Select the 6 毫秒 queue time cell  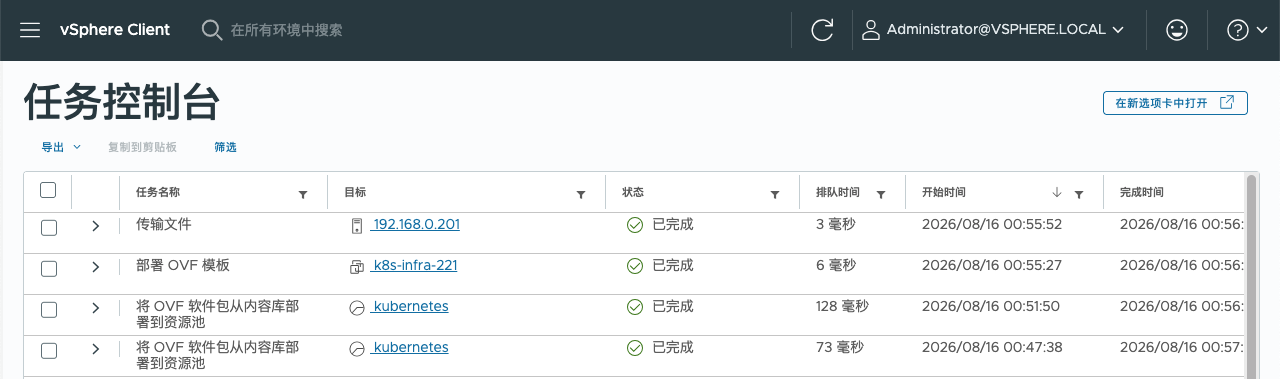tap(836, 265)
